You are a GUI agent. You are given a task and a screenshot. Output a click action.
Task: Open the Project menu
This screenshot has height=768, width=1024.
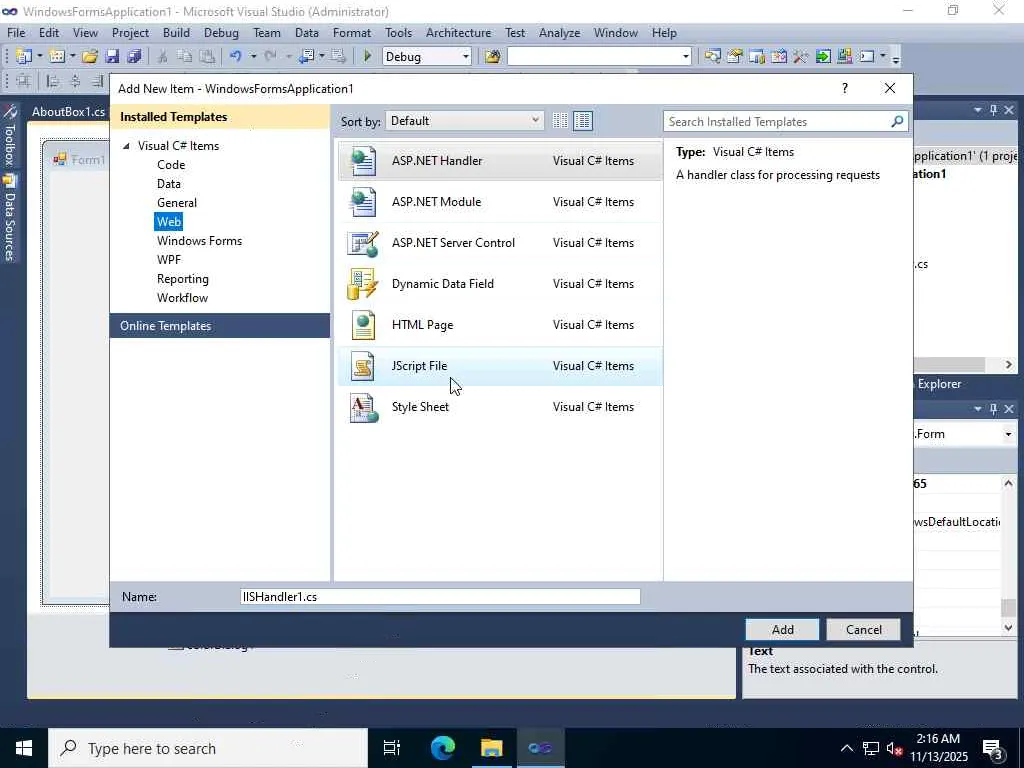(x=130, y=33)
